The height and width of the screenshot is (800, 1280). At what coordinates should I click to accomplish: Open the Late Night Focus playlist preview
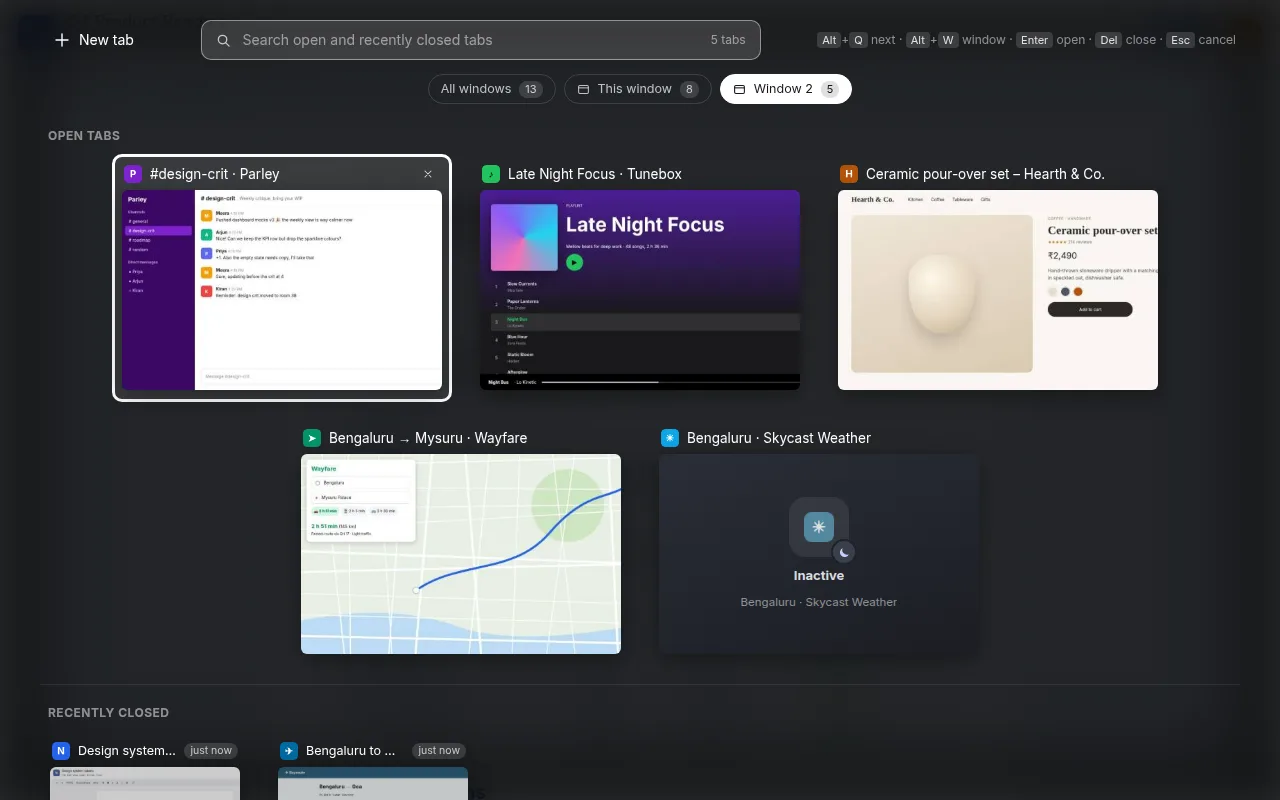(640, 290)
